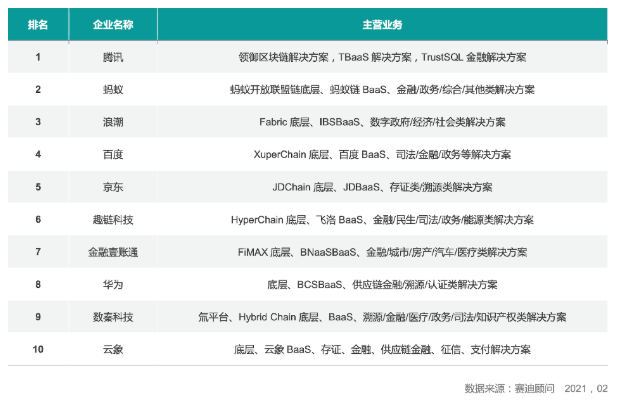Select rank number 1 cell
Screen dimensions: 626x401
pyautogui.click(x=38, y=57)
